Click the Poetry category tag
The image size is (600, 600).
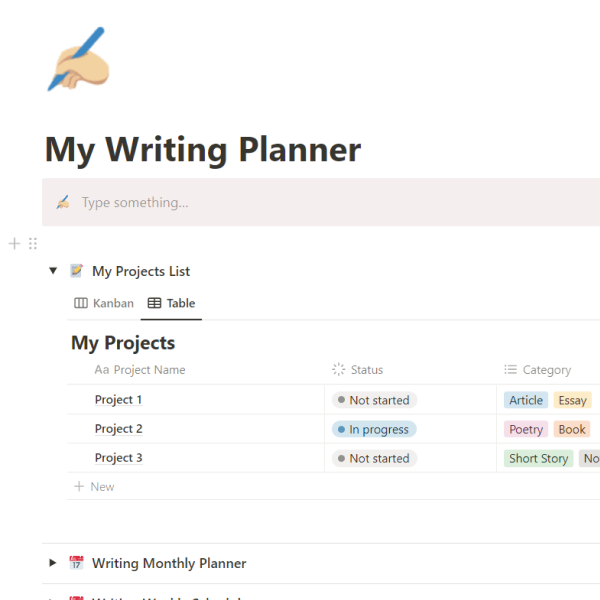pyautogui.click(x=526, y=429)
